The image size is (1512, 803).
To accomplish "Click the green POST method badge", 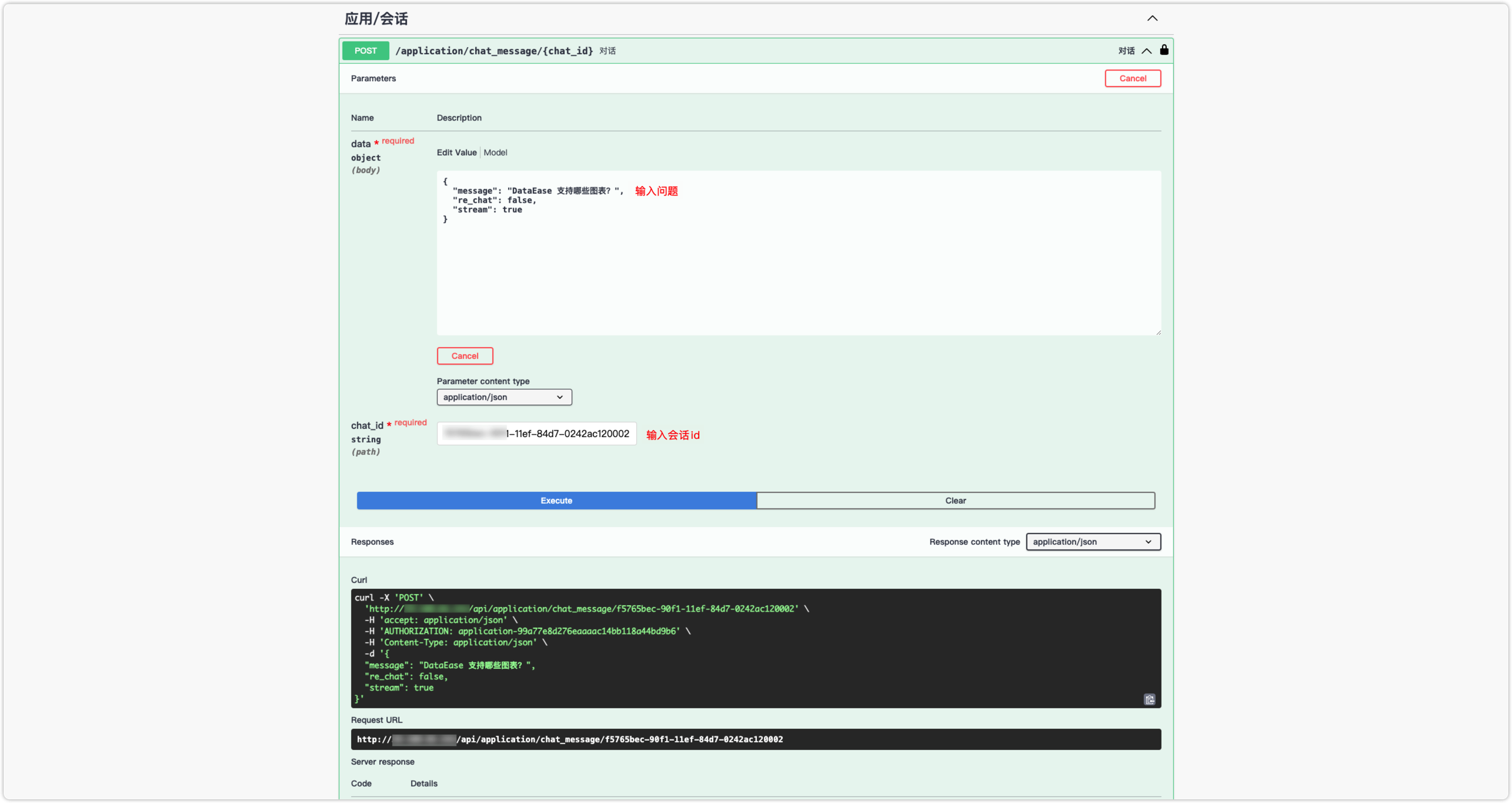I will (x=365, y=51).
